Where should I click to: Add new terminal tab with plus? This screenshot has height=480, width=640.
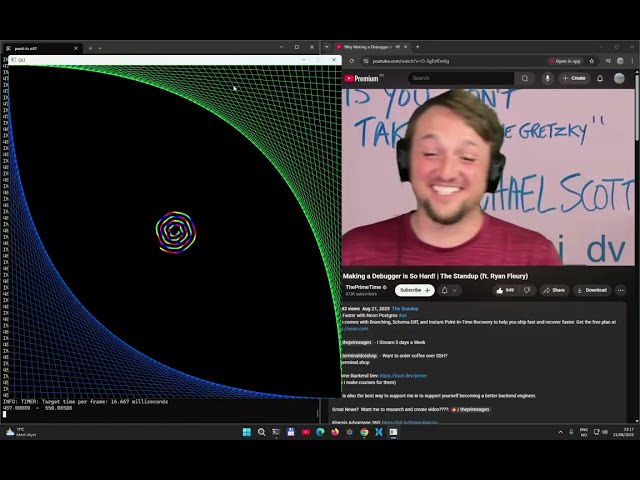pos(90,48)
